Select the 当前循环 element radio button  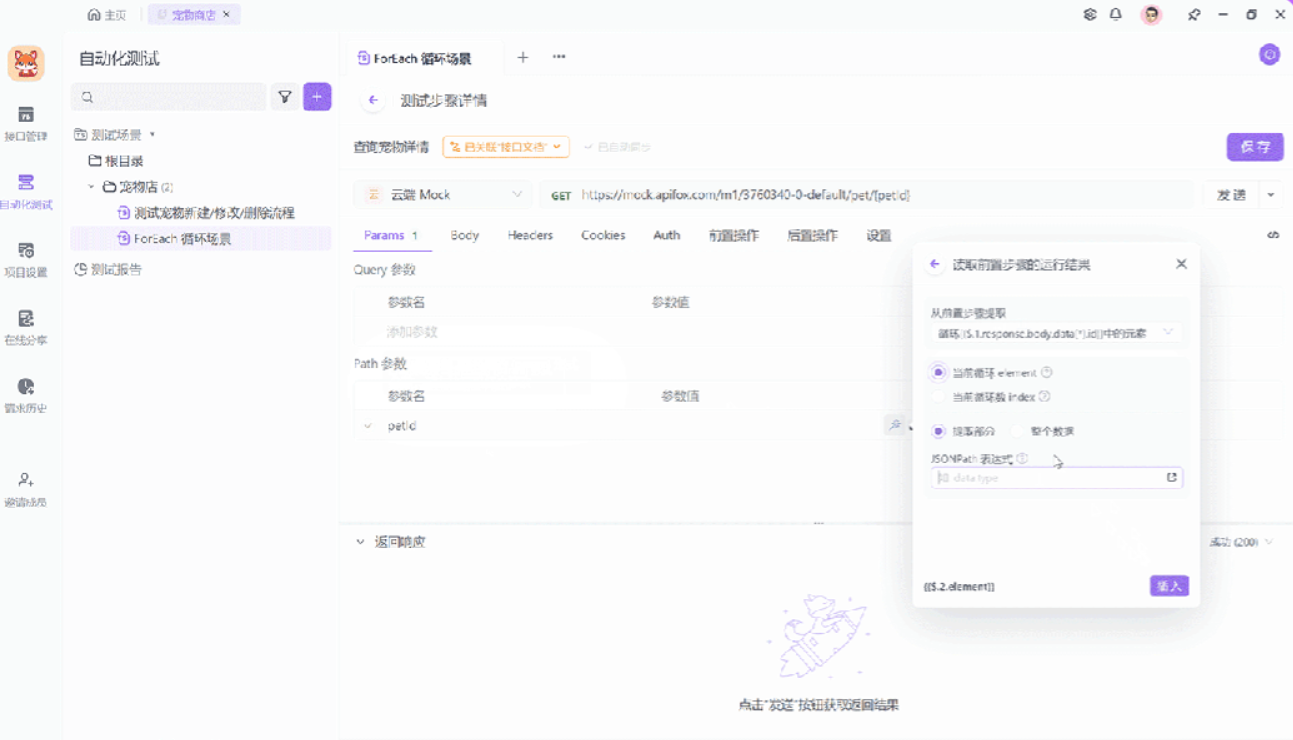click(937, 371)
